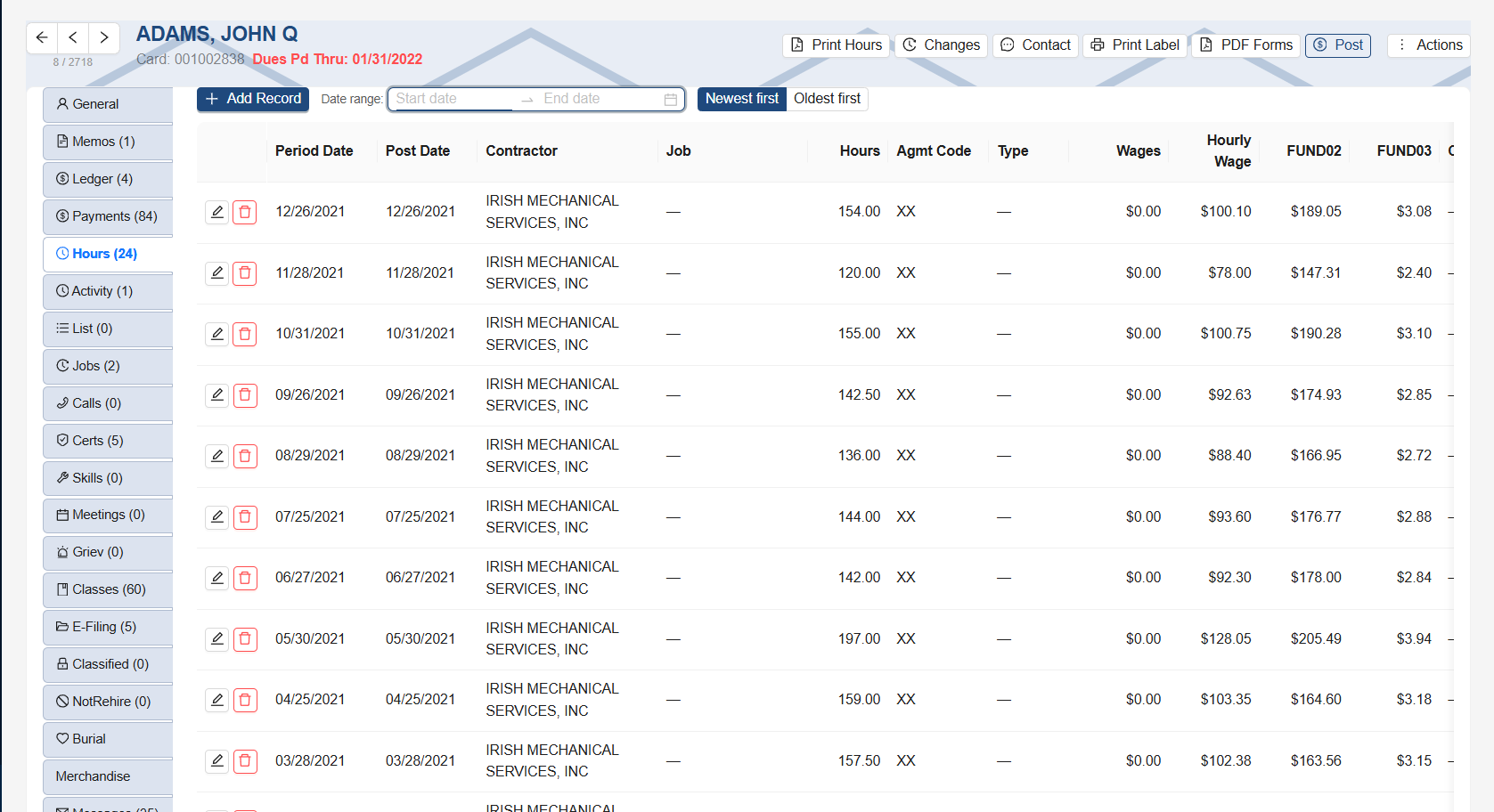The width and height of the screenshot is (1494, 812).
Task: Focus the Start date input field
Action: [453, 99]
